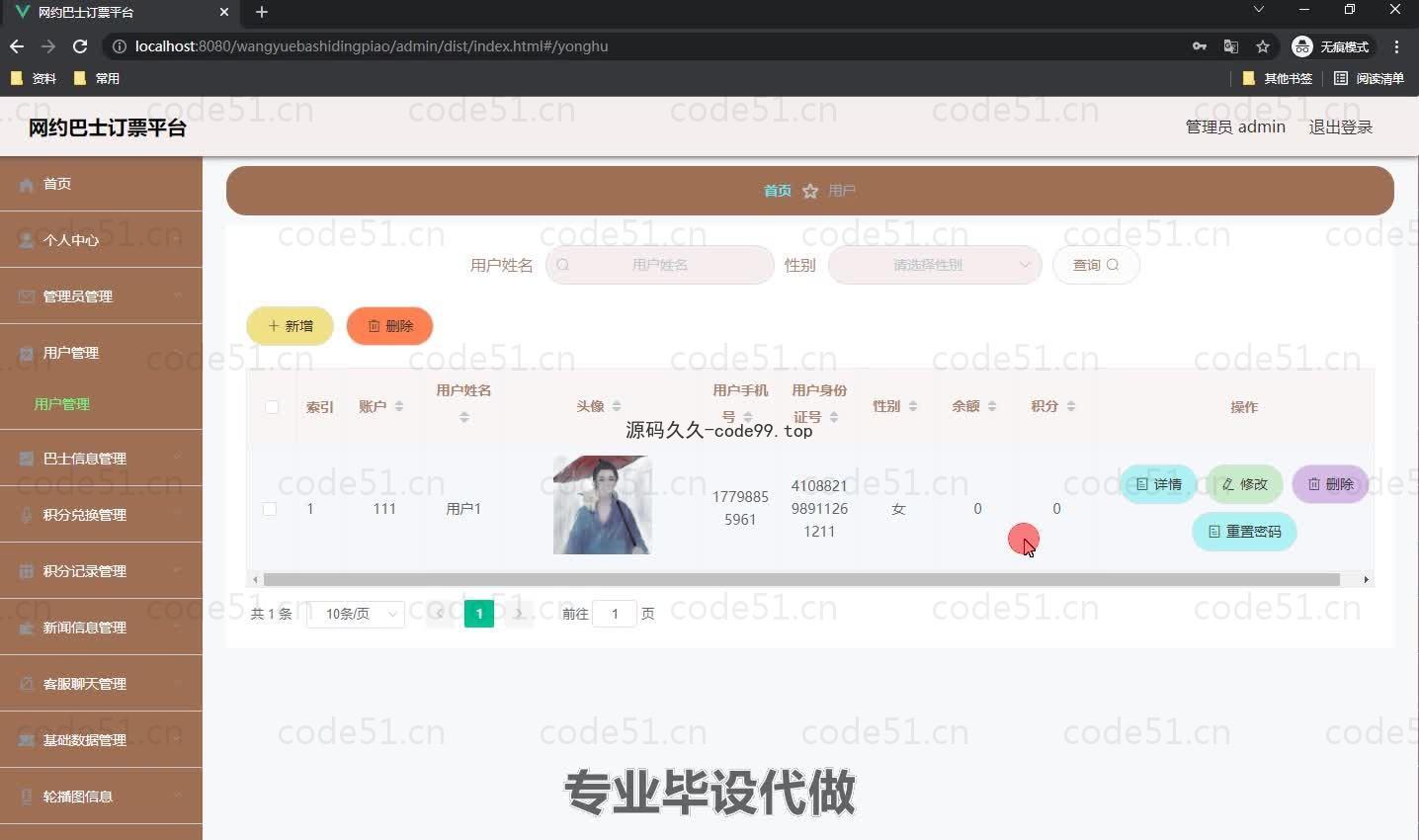Screen dimensions: 1419x840
Task: Expand 积分兑换管理 sidebar menu
Action: point(101,515)
